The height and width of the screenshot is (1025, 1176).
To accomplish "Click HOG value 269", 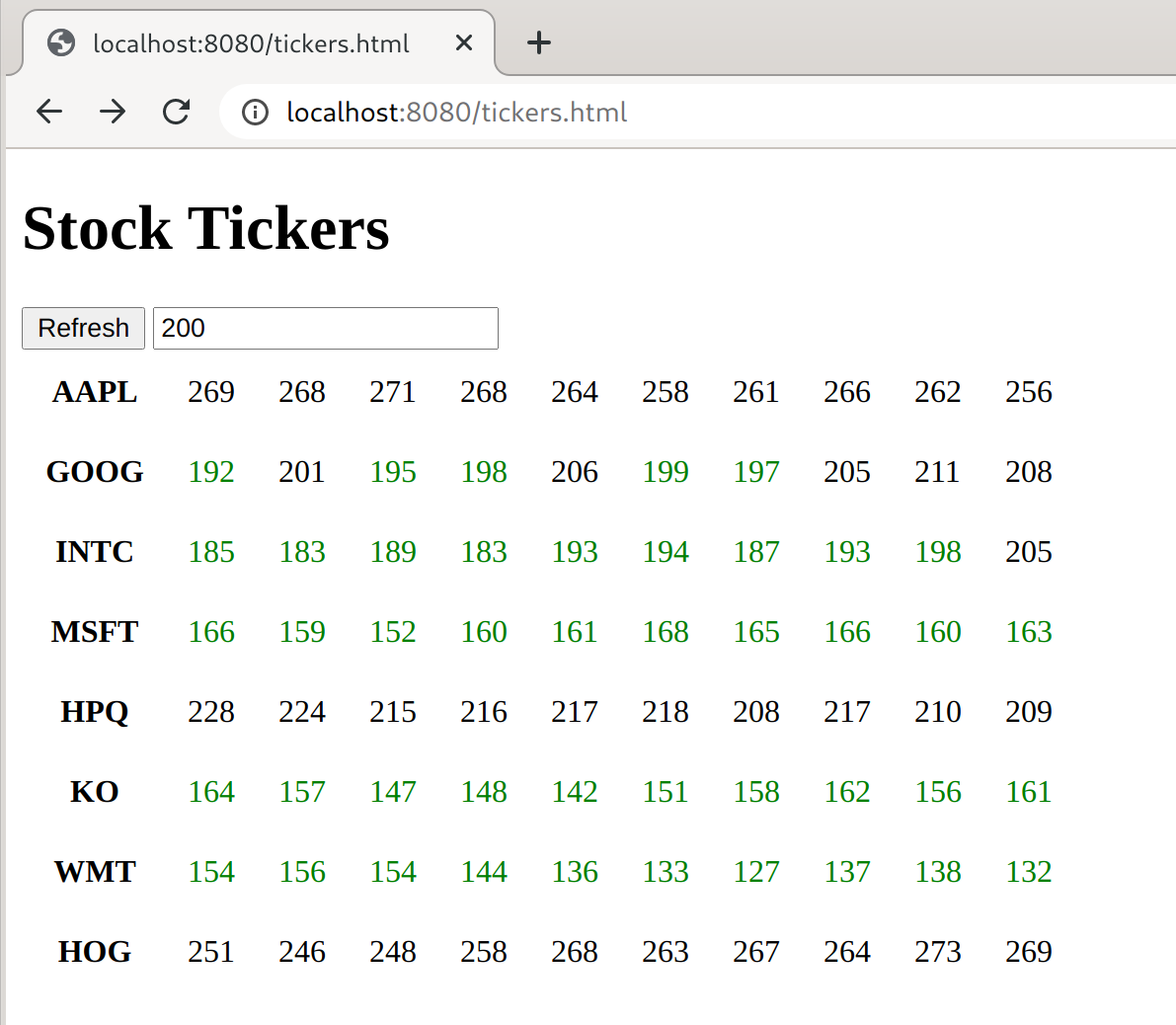I will [x=1029, y=952].
